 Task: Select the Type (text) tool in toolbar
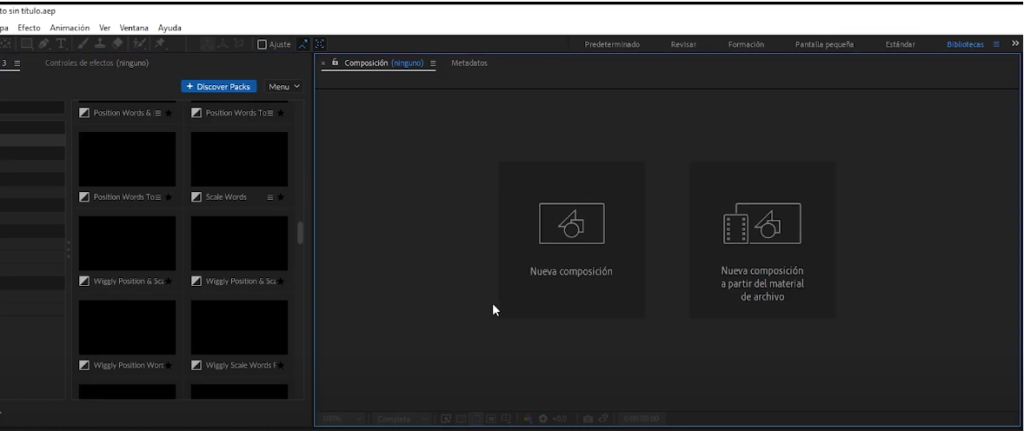click(61, 44)
